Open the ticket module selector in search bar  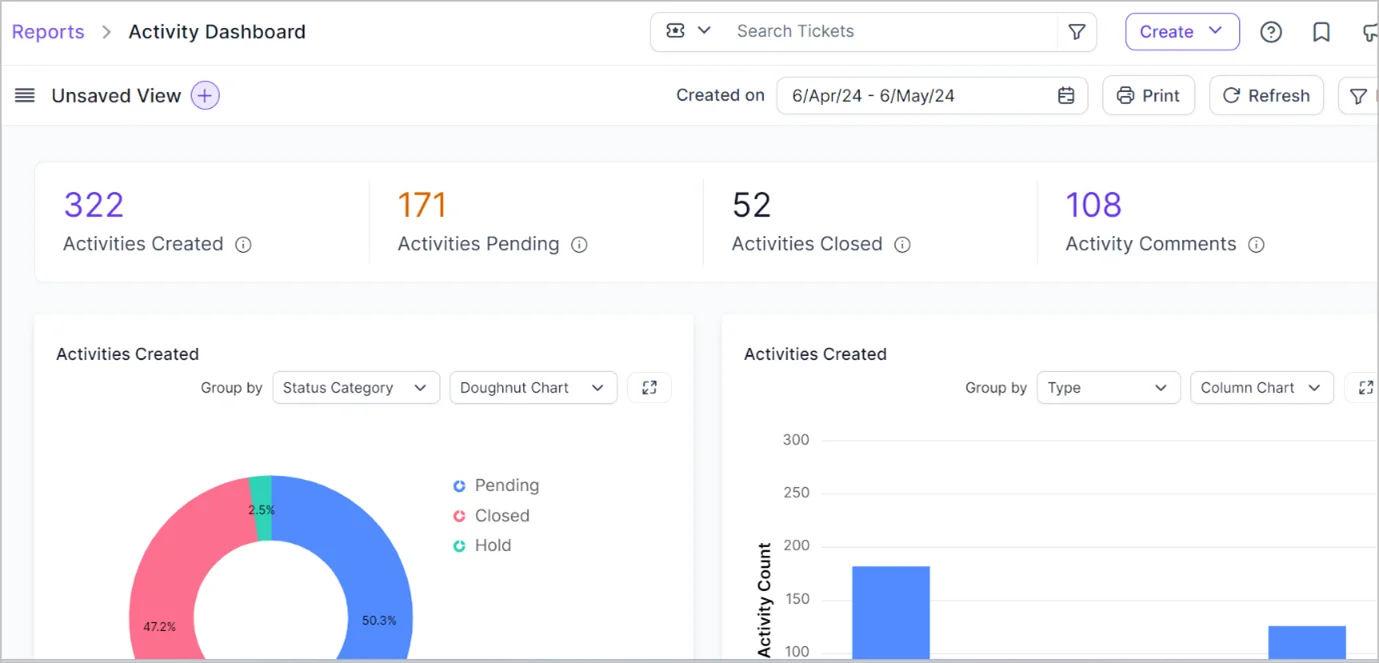pyautogui.click(x=686, y=31)
